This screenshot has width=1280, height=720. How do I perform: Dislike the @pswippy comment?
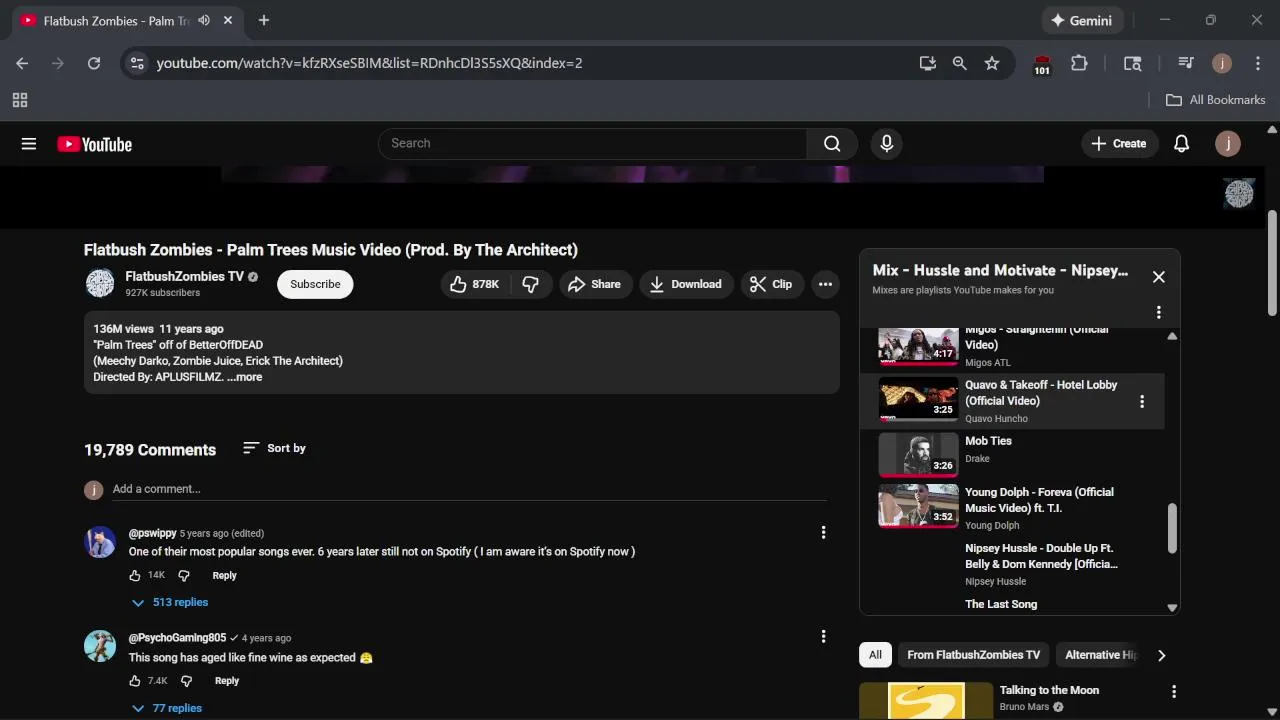184,575
